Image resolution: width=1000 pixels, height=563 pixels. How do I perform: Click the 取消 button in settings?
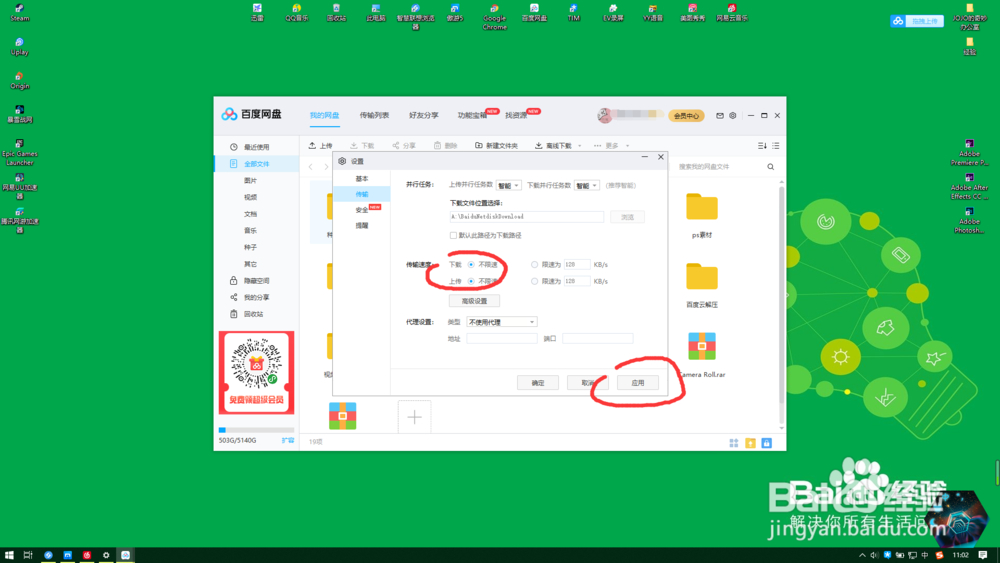[x=587, y=383]
